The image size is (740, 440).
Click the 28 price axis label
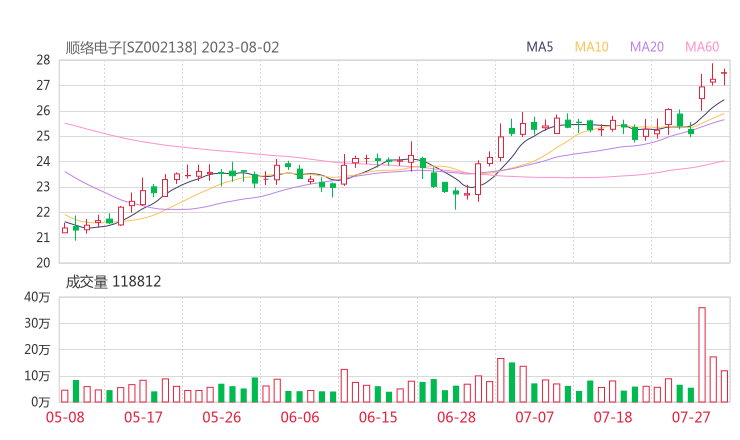click(x=43, y=60)
